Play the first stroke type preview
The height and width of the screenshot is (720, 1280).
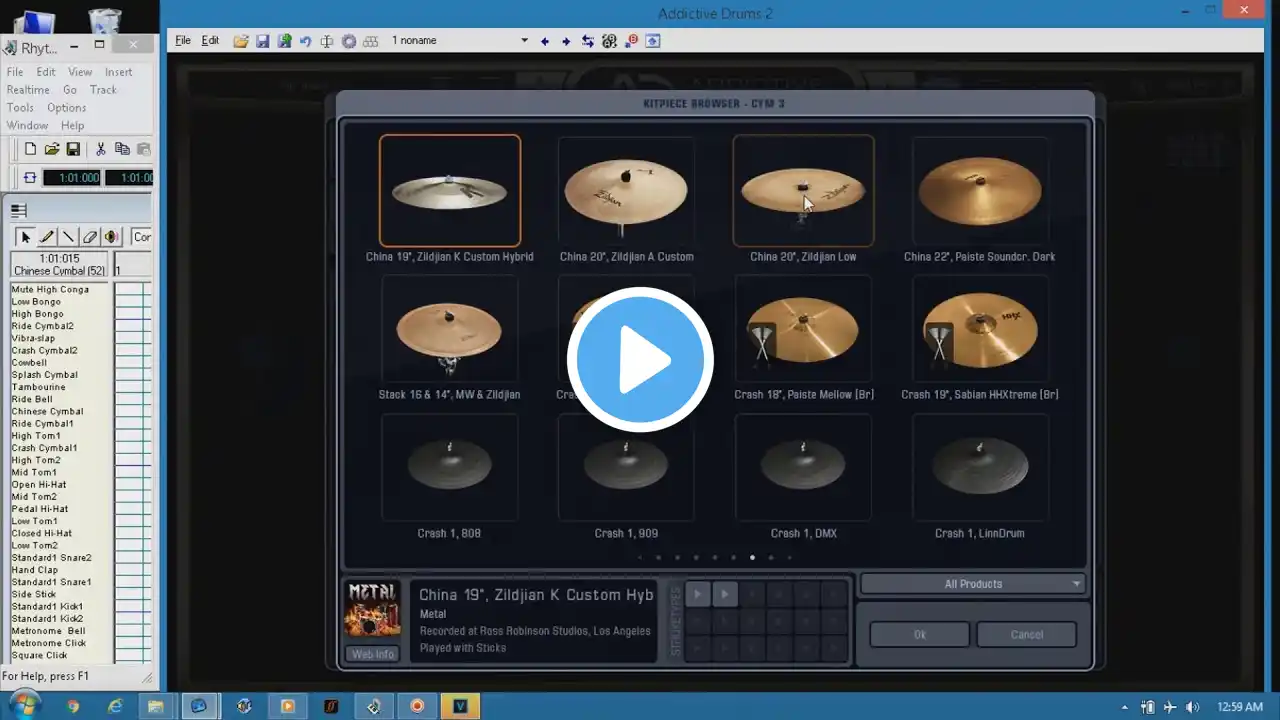pyautogui.click(x=698, y=594)
